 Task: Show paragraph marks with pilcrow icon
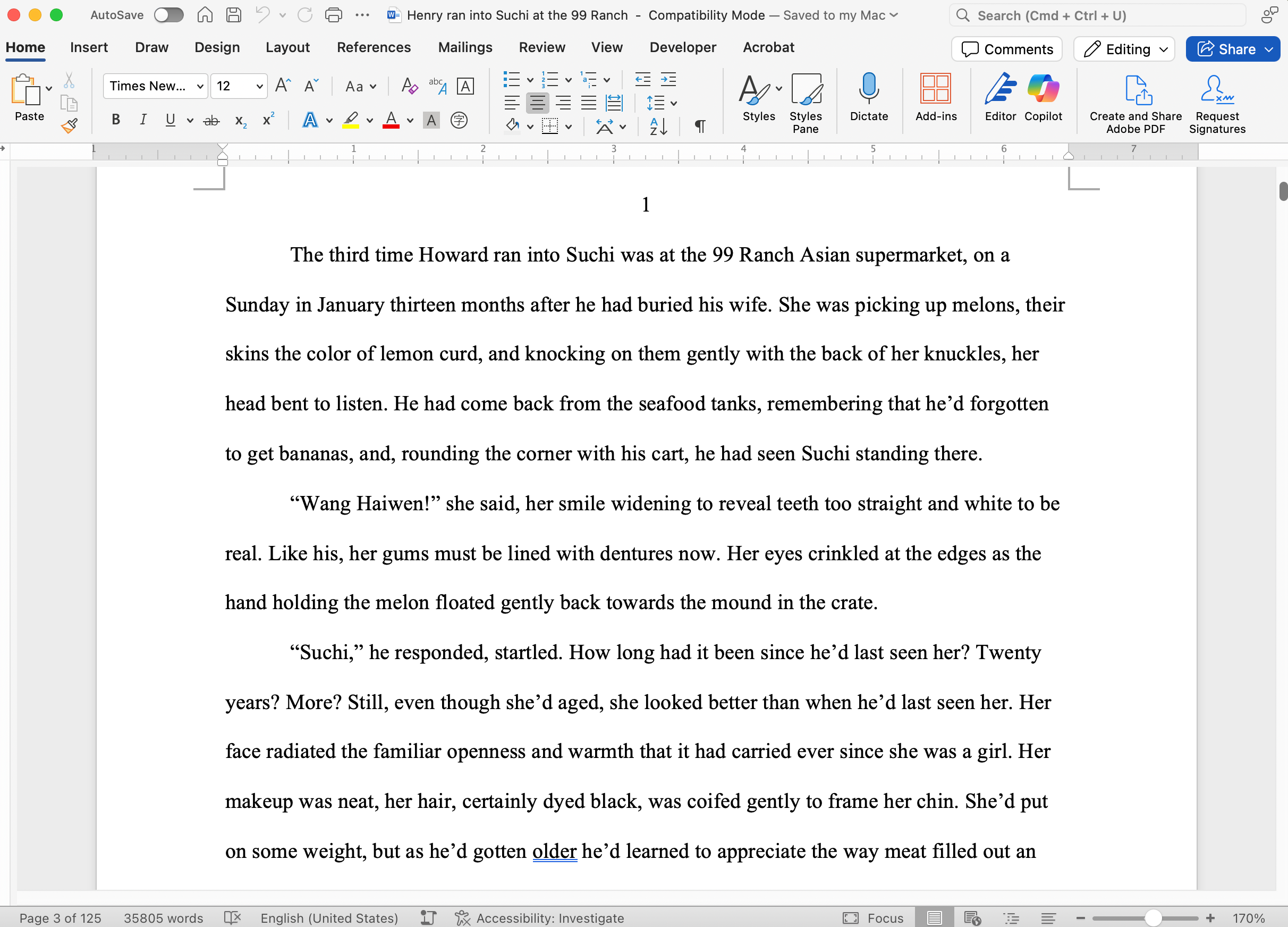(700, 126)
